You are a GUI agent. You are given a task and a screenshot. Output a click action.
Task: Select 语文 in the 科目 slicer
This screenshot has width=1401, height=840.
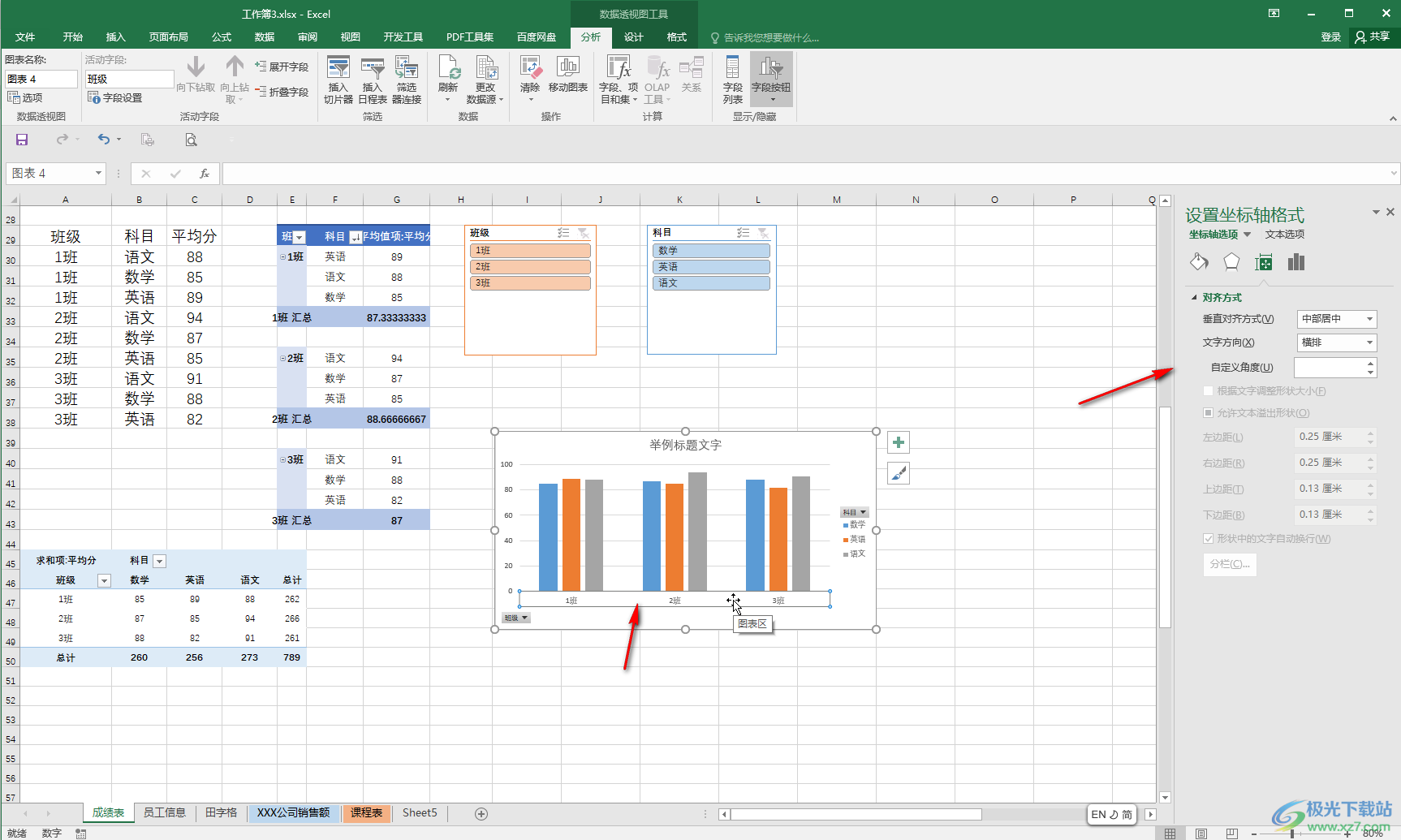click(711, 283)
